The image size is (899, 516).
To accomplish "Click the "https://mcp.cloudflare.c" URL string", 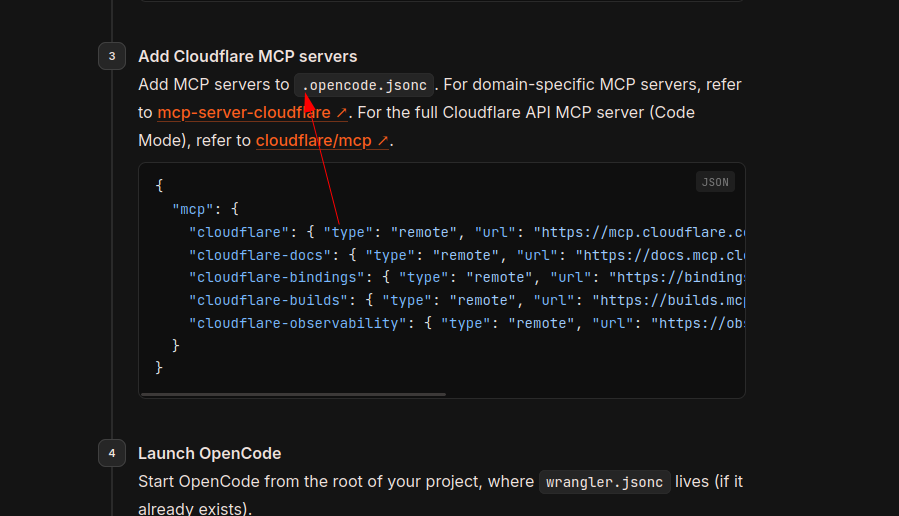I will tap(639, 232).
